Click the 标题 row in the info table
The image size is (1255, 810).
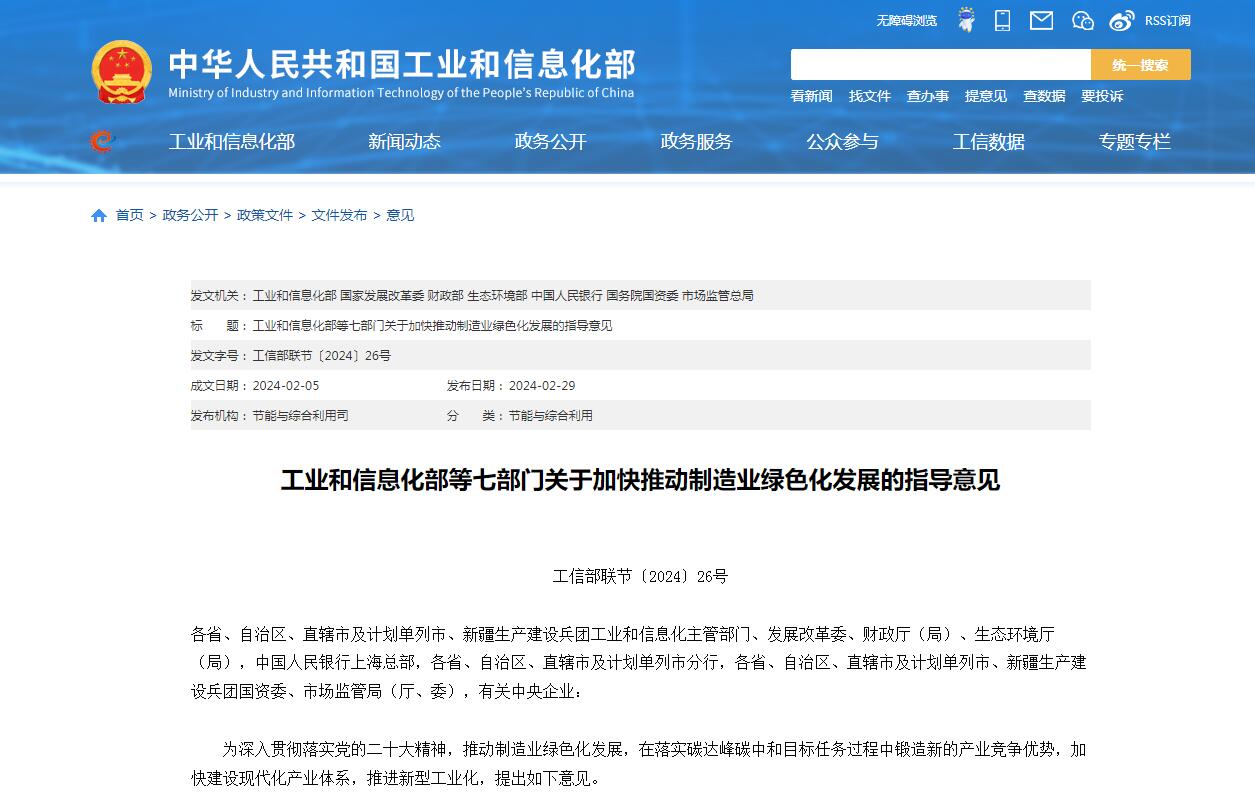tap(640, 326)
